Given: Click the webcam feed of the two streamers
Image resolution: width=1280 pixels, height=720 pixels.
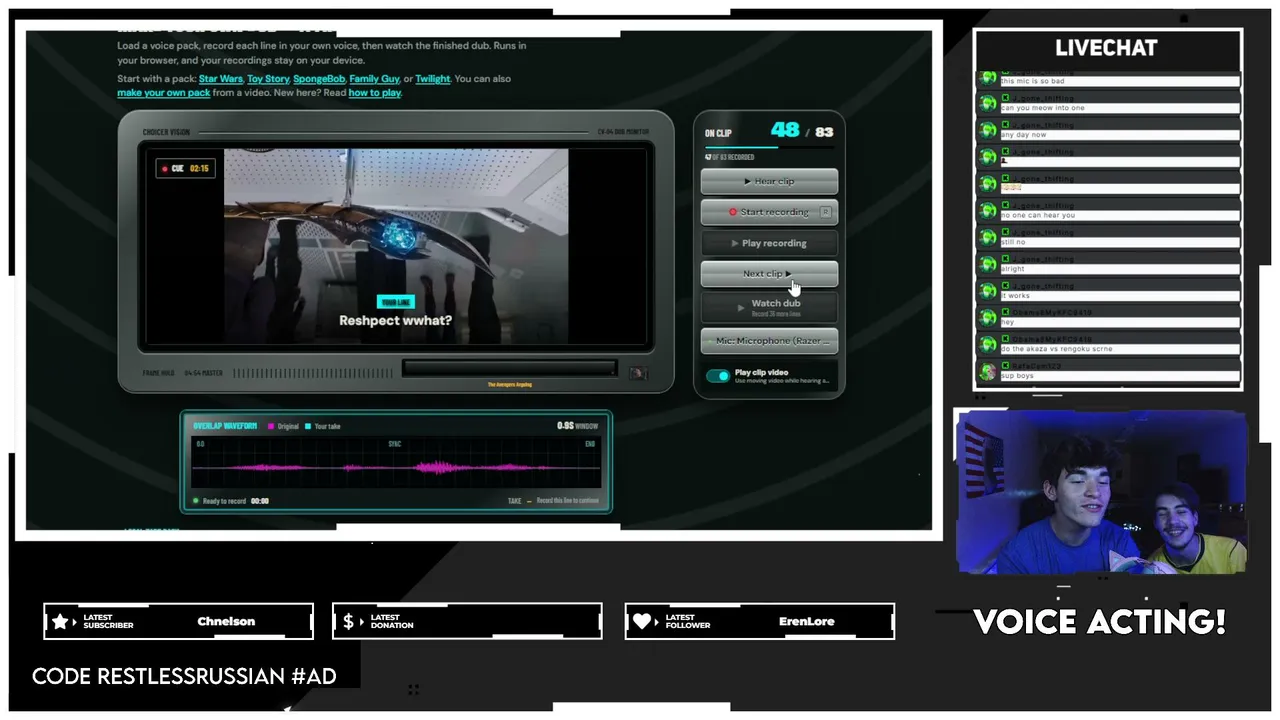Looking at the screenshot, I should click(1102, 492).
